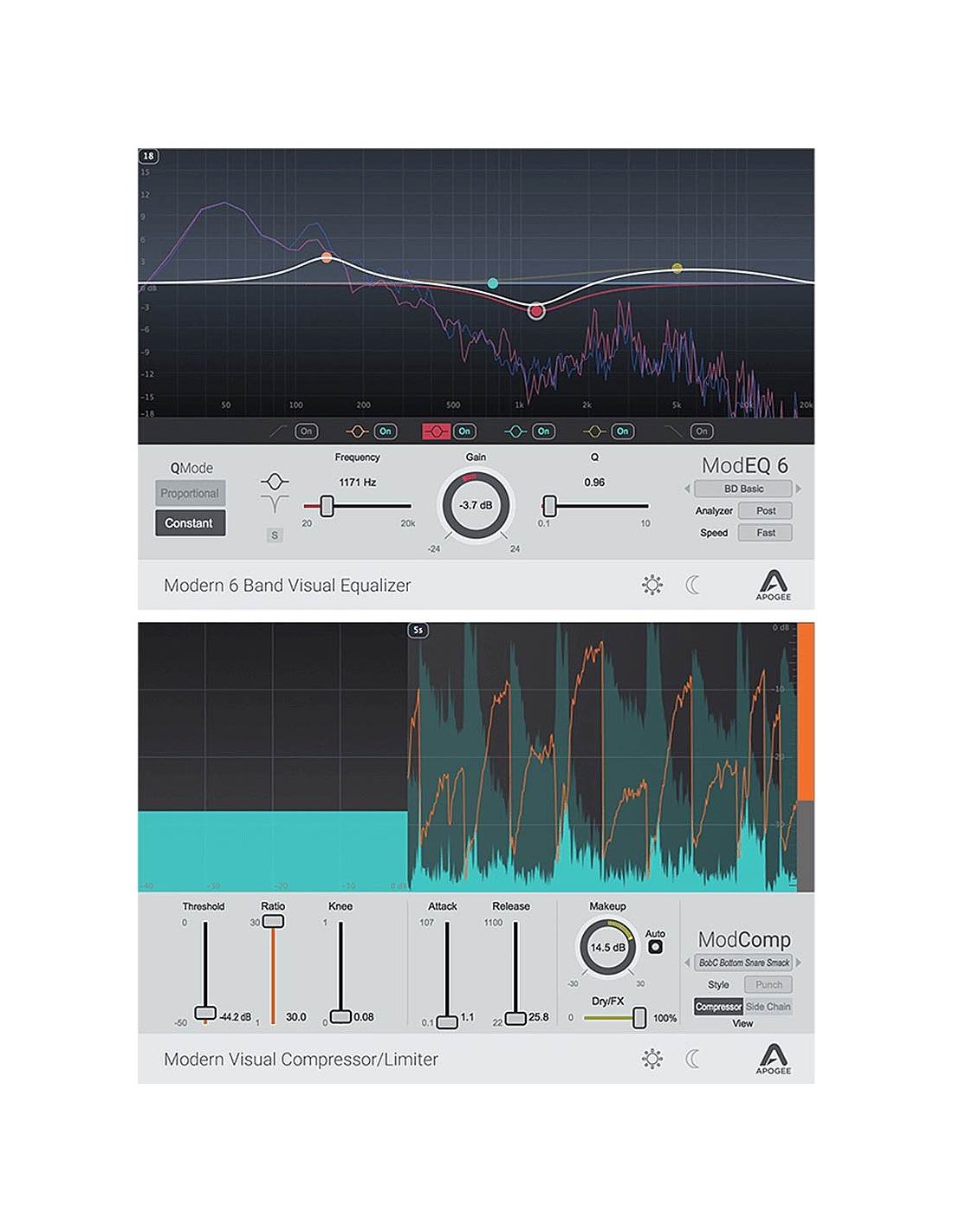Toggle the cyan band On switch

tap(543, 431)
